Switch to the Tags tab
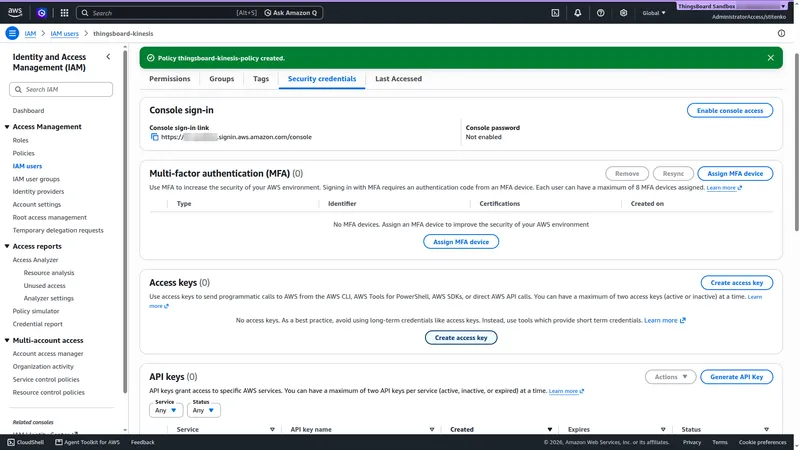This screenshot has height=450, width=800. 261,79
